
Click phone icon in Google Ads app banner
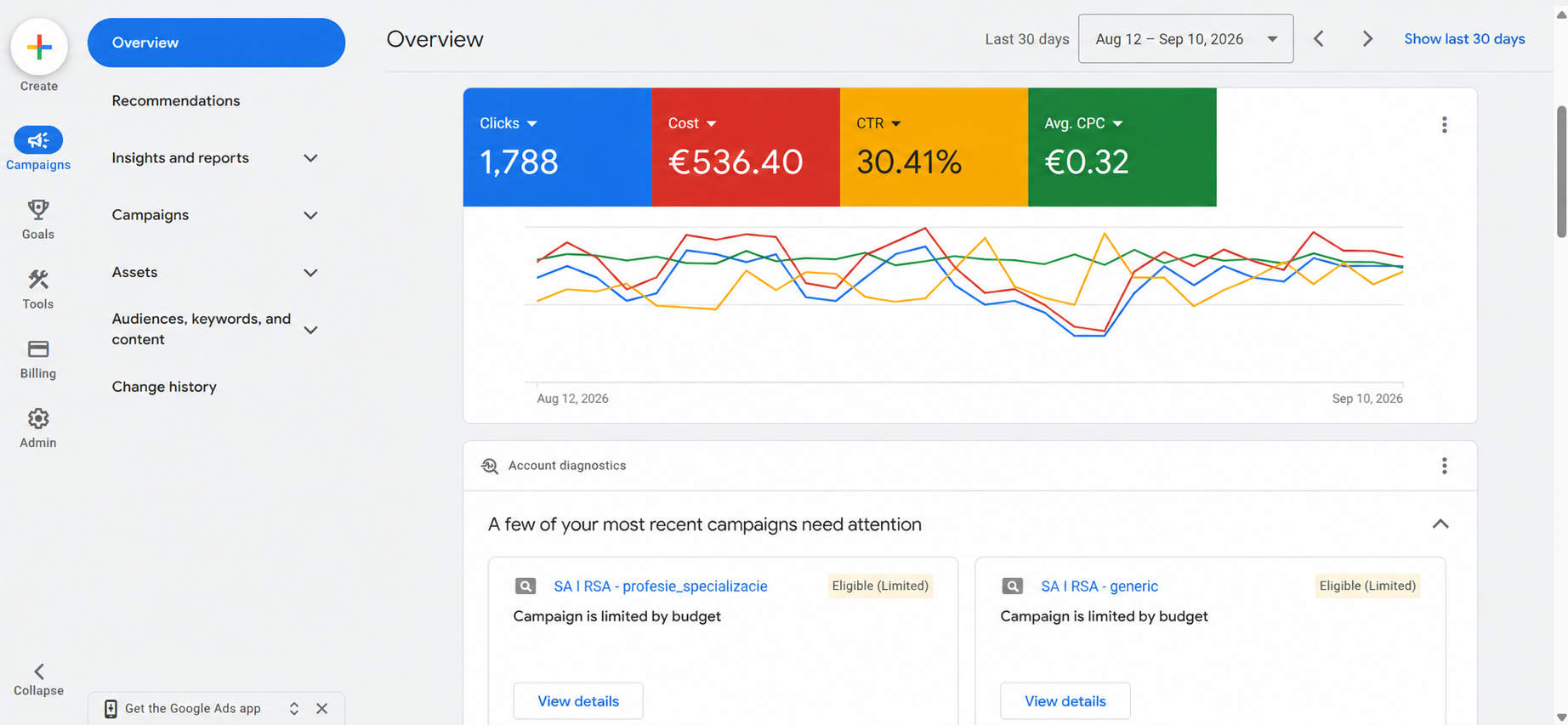click(x=111, y=709)
